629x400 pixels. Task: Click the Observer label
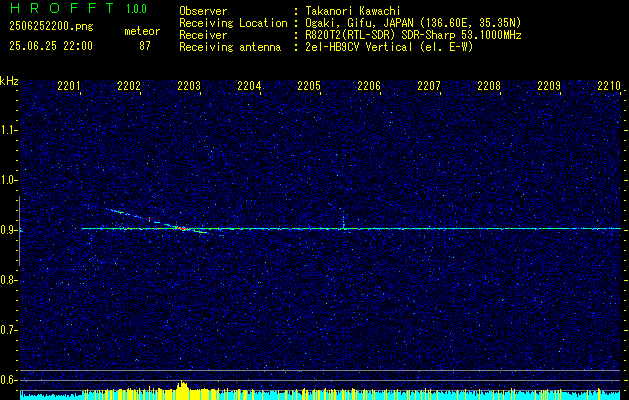coord(203,11)
